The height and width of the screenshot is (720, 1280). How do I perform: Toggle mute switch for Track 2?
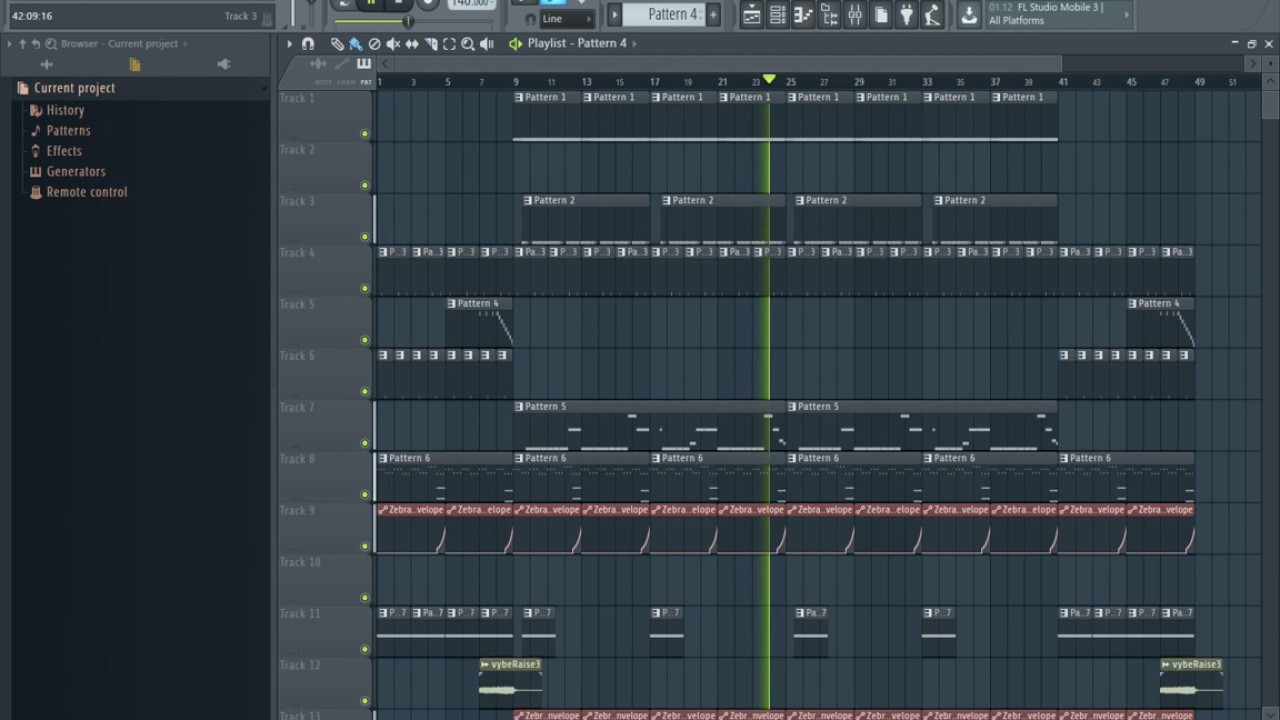(x=364, y=185)
